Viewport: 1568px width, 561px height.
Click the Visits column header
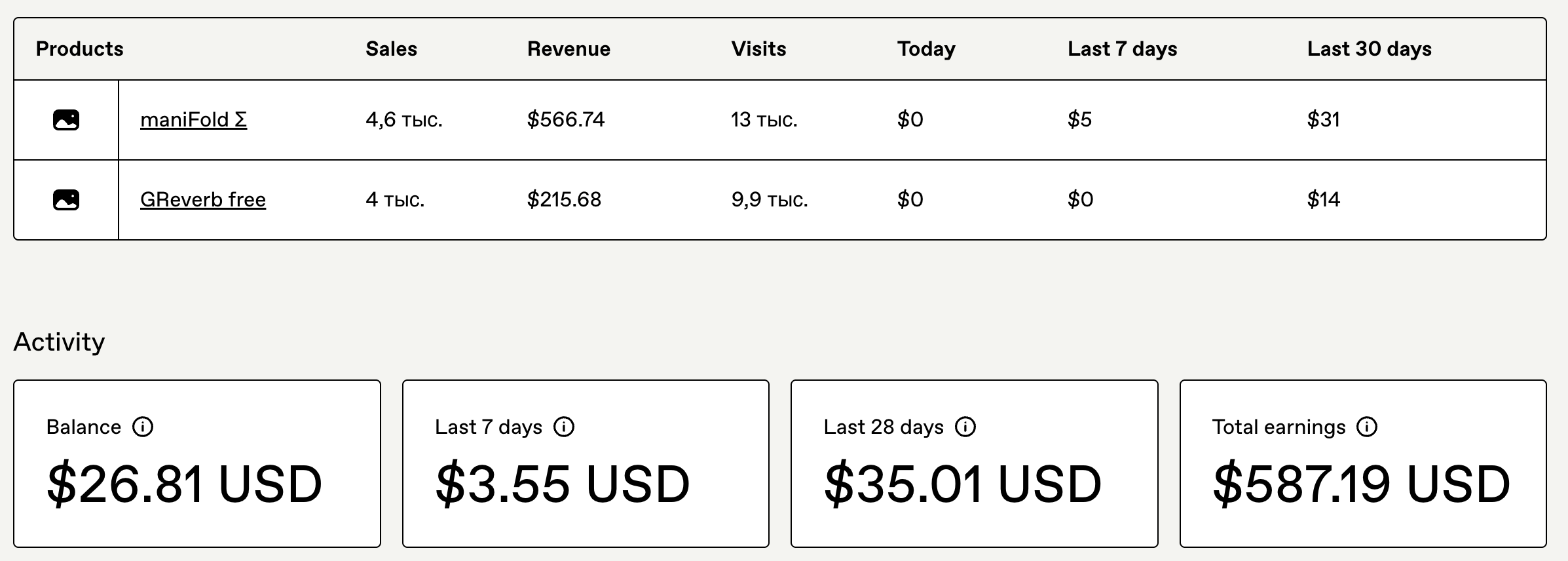click(x=758, y=49)
